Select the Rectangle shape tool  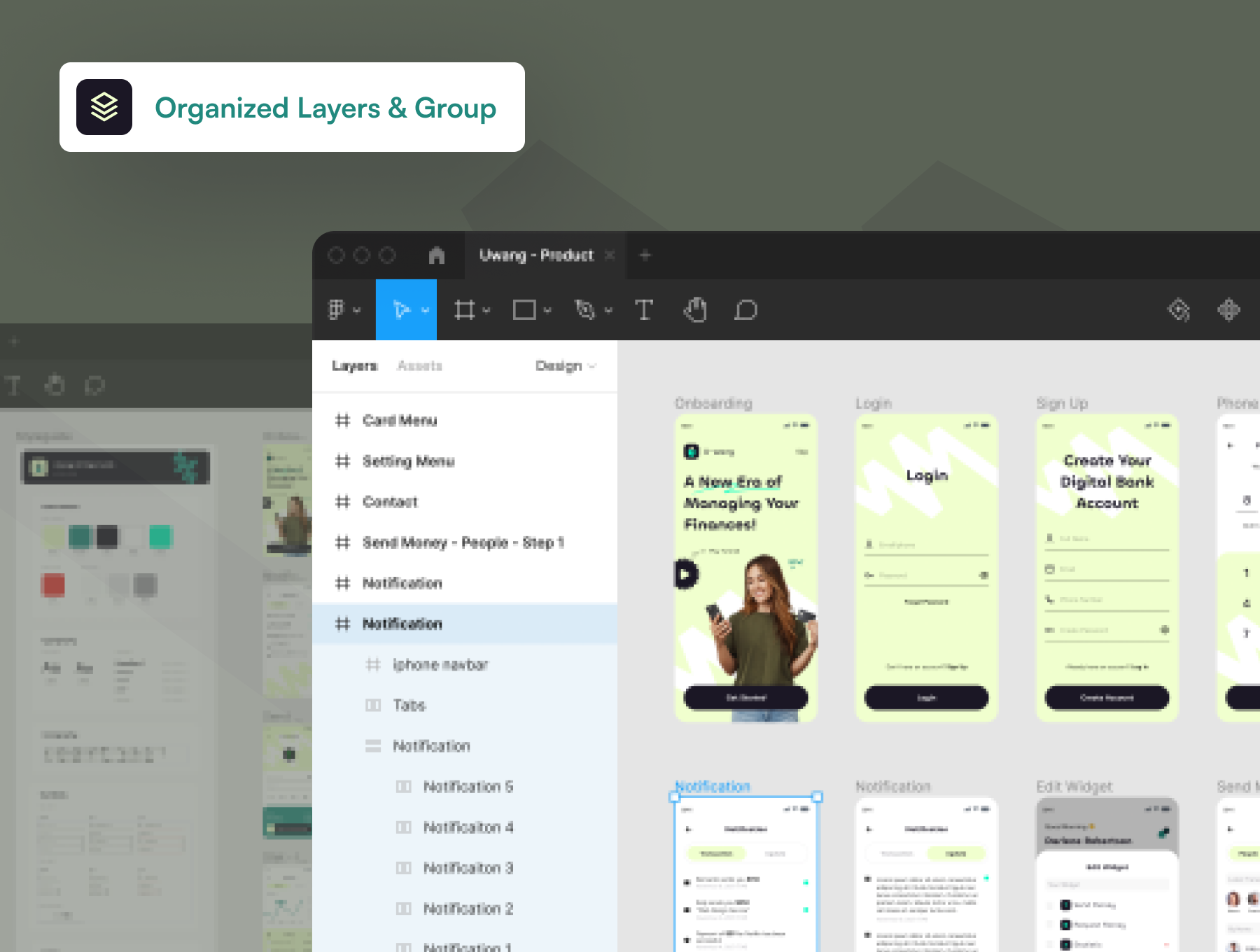tap(524, 309)
